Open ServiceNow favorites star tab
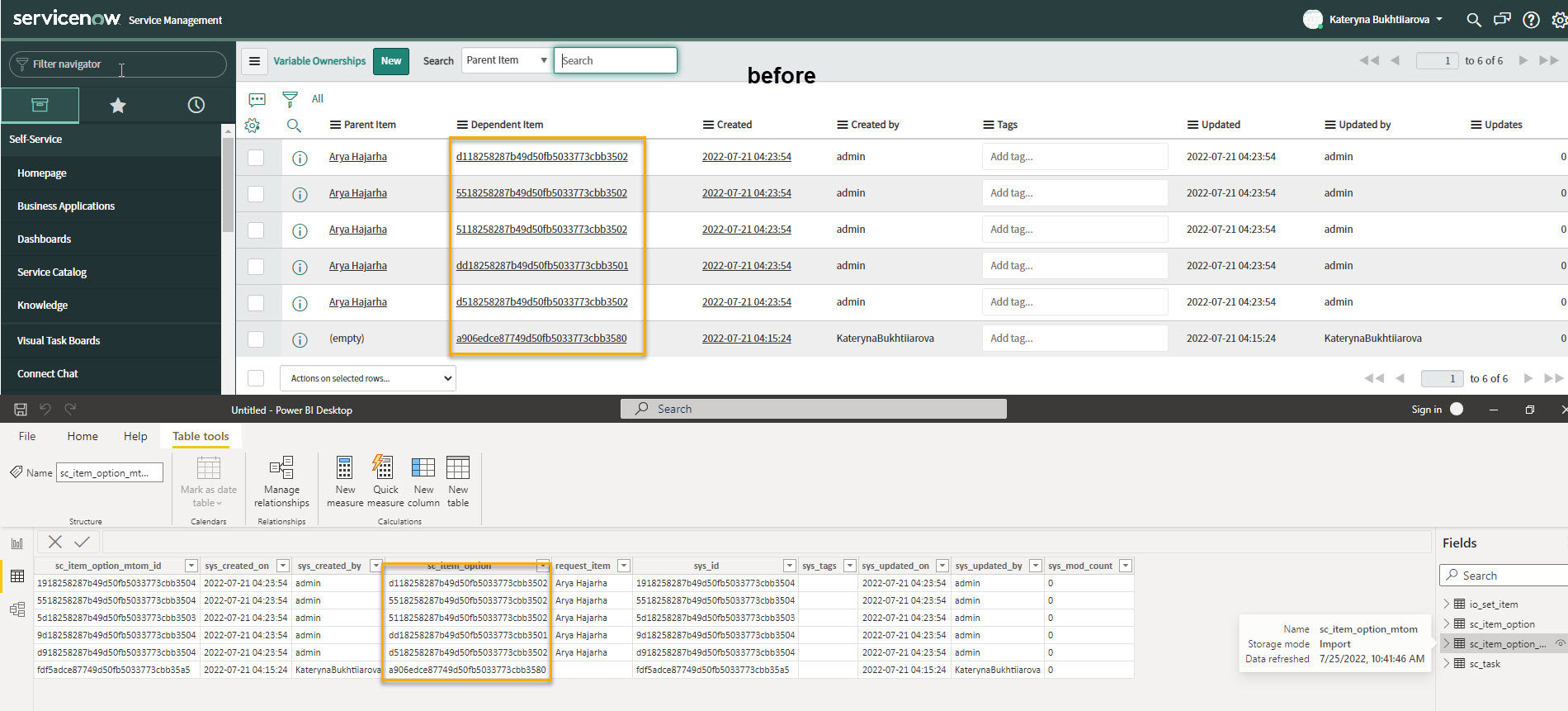Image resolution: width=1568 pixels, height=711 pixels. click(x=118, y=105)
